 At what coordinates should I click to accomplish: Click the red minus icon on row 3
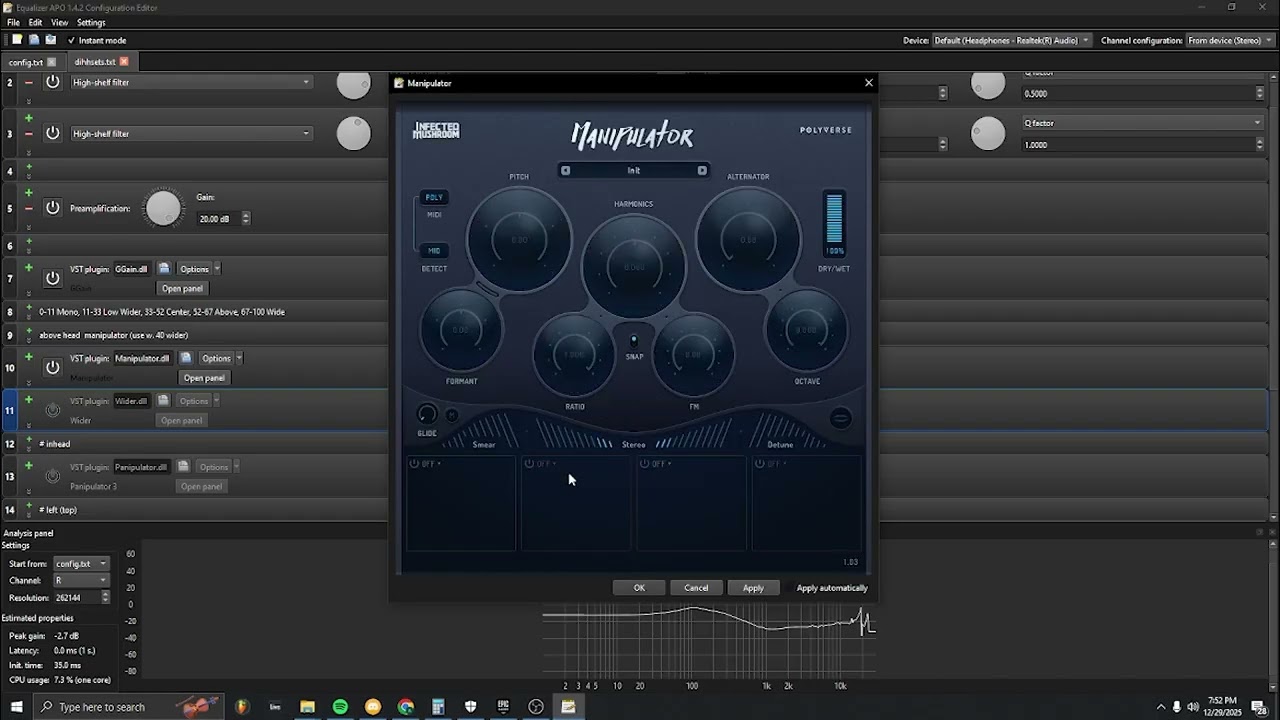pos(28,133)
